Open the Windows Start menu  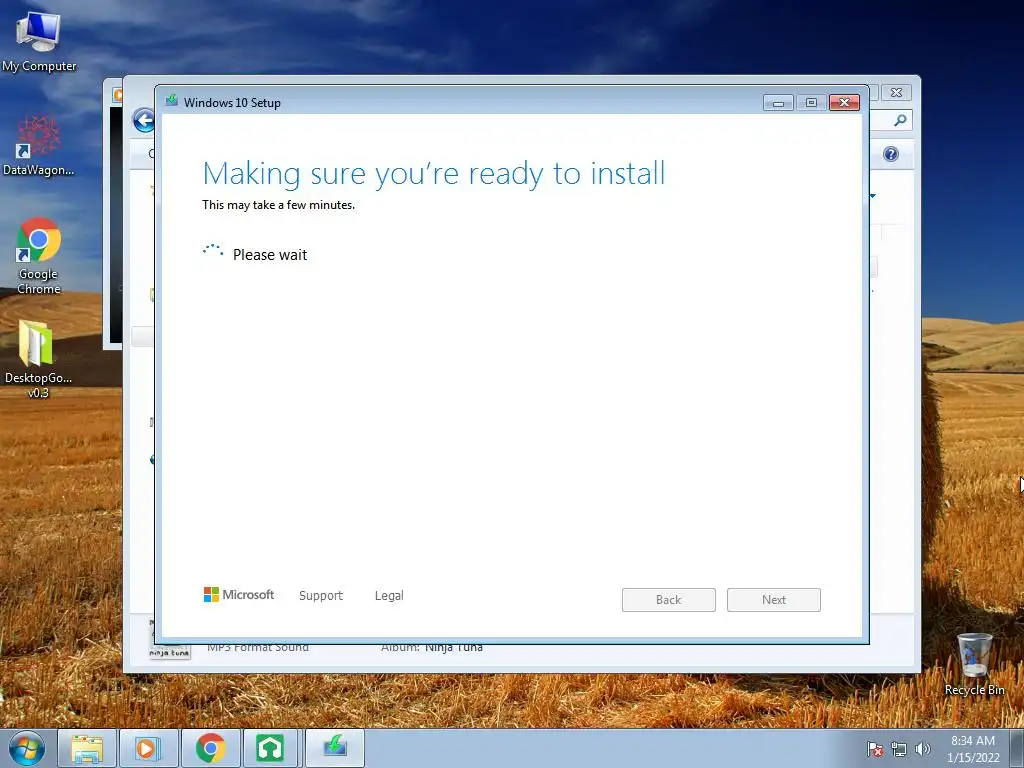(x=27, y=748)
